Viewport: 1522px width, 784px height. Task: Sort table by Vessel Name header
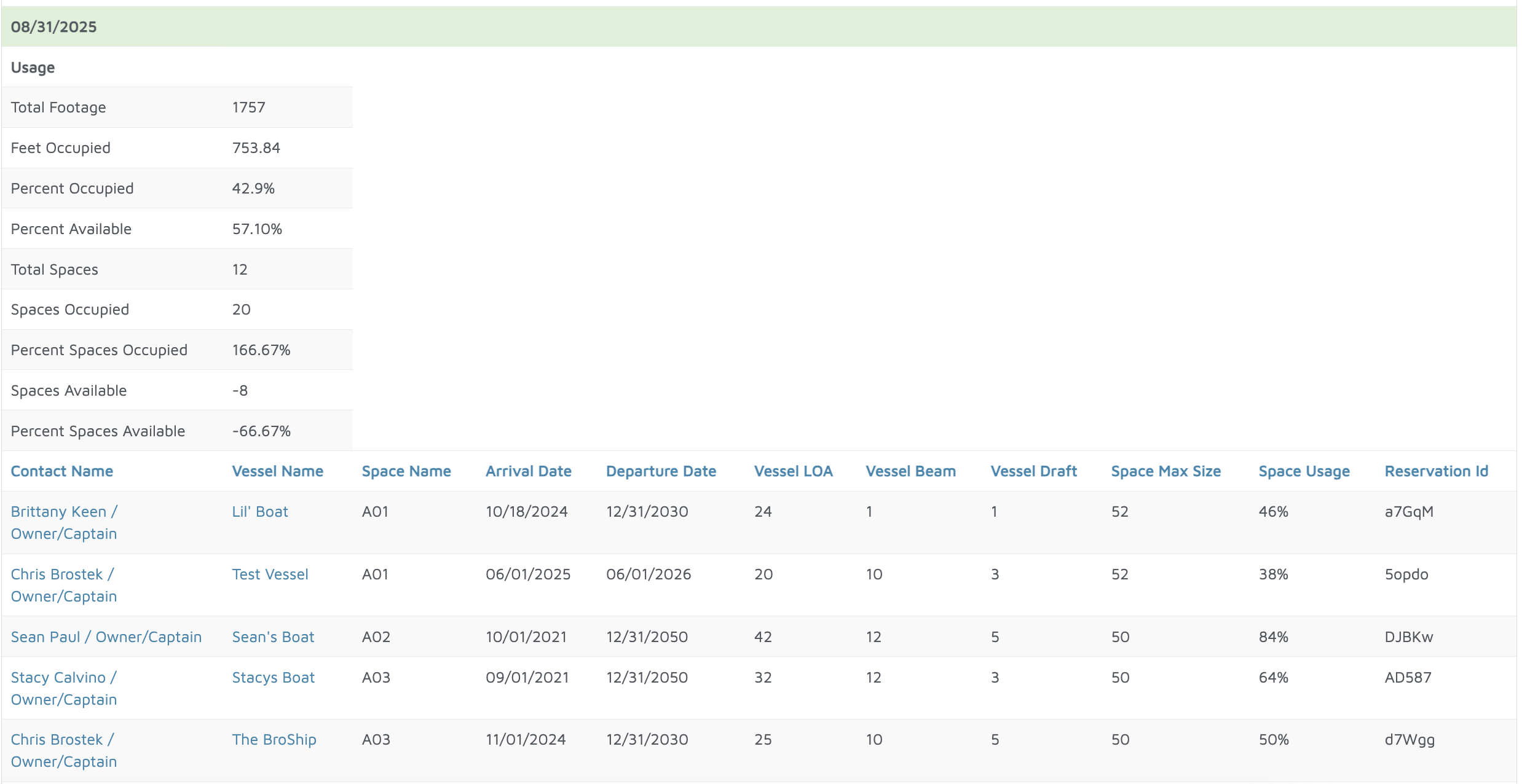[x=277, y=471]
